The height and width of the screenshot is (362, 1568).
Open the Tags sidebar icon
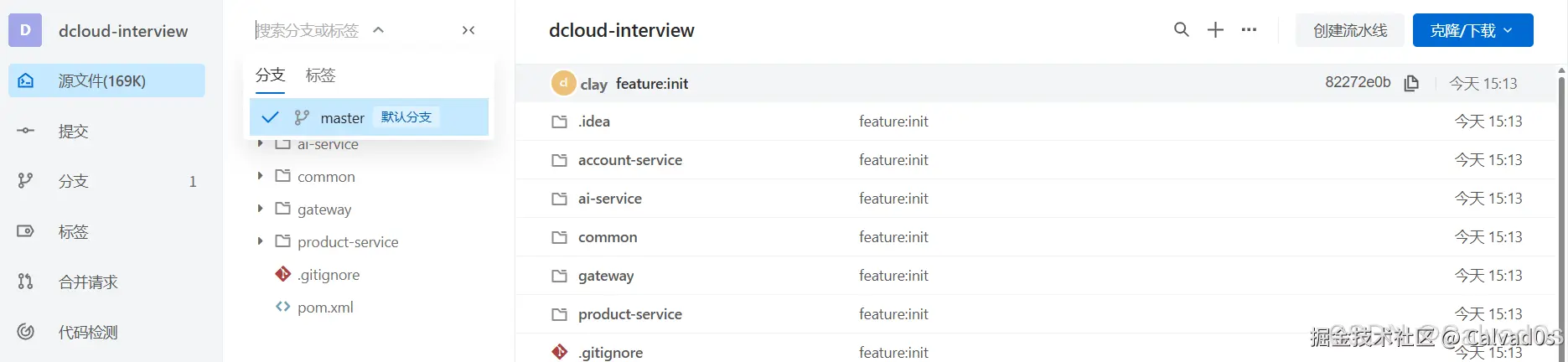[x=26, y=231]
